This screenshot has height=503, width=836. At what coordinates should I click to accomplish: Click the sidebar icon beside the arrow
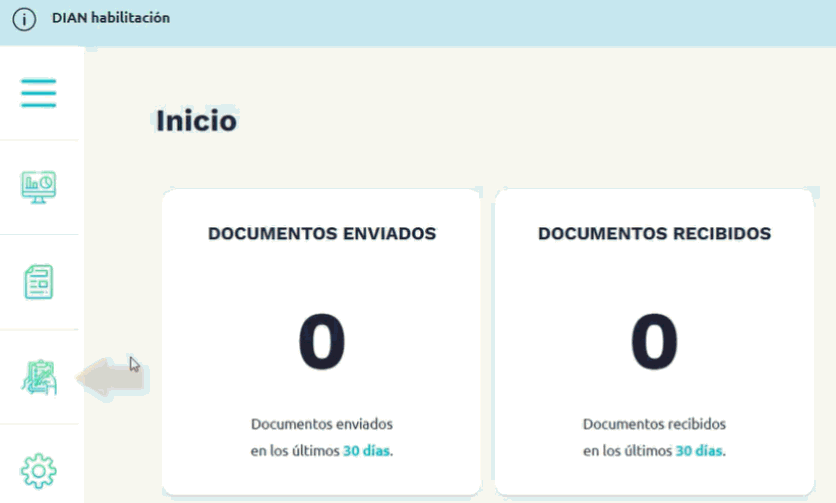pos(39,377)
